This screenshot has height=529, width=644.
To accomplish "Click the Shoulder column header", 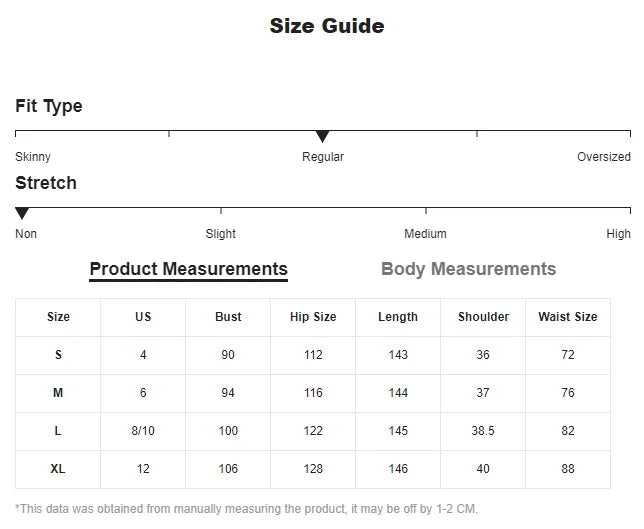I will 483,317.
